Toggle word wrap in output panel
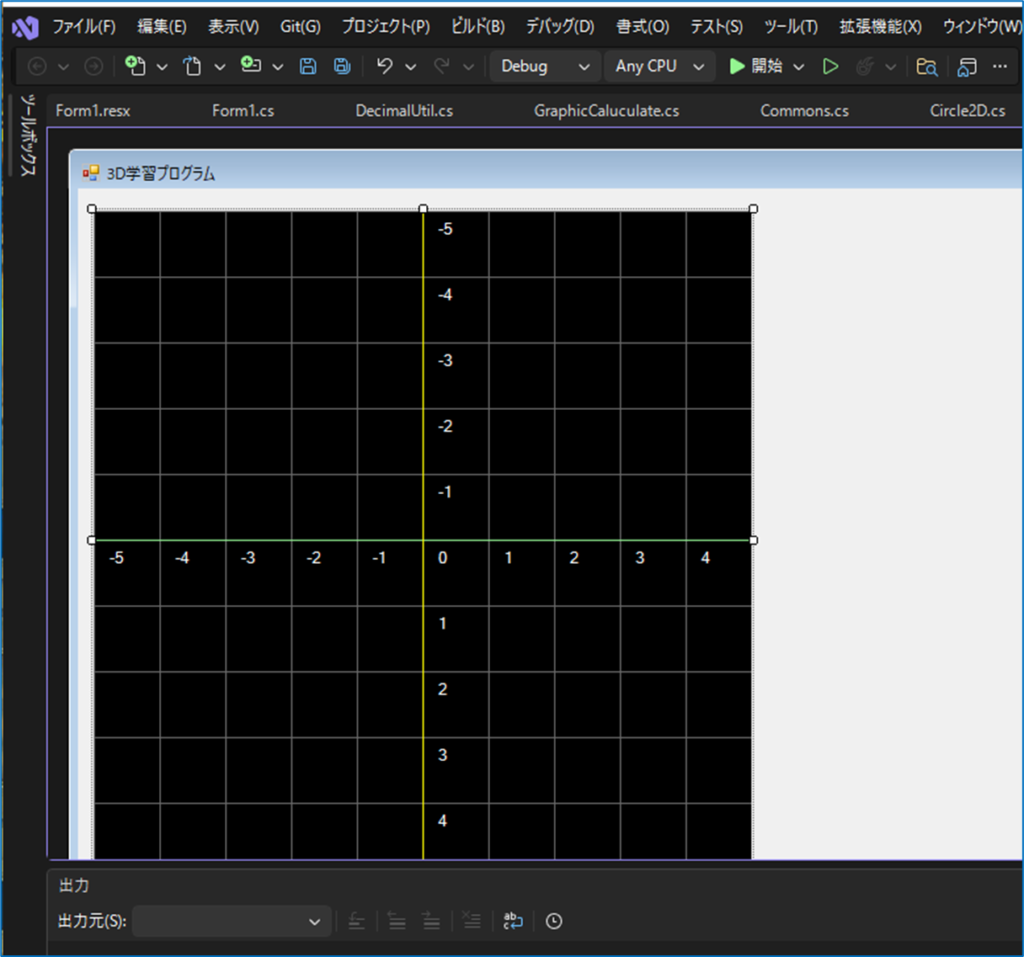The image size is (1024, 957). tap(513, 921)
